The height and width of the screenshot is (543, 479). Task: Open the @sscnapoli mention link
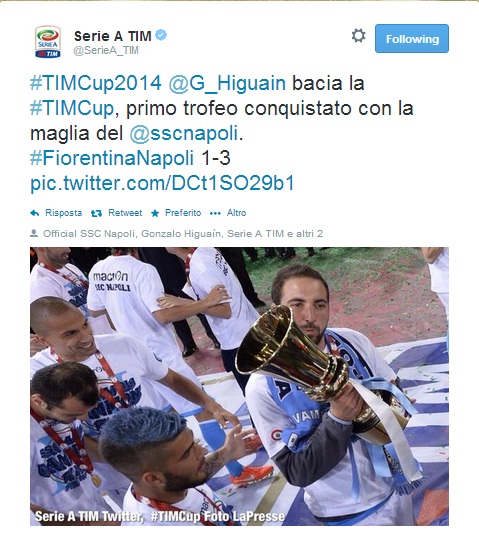[x=184, y=134]
